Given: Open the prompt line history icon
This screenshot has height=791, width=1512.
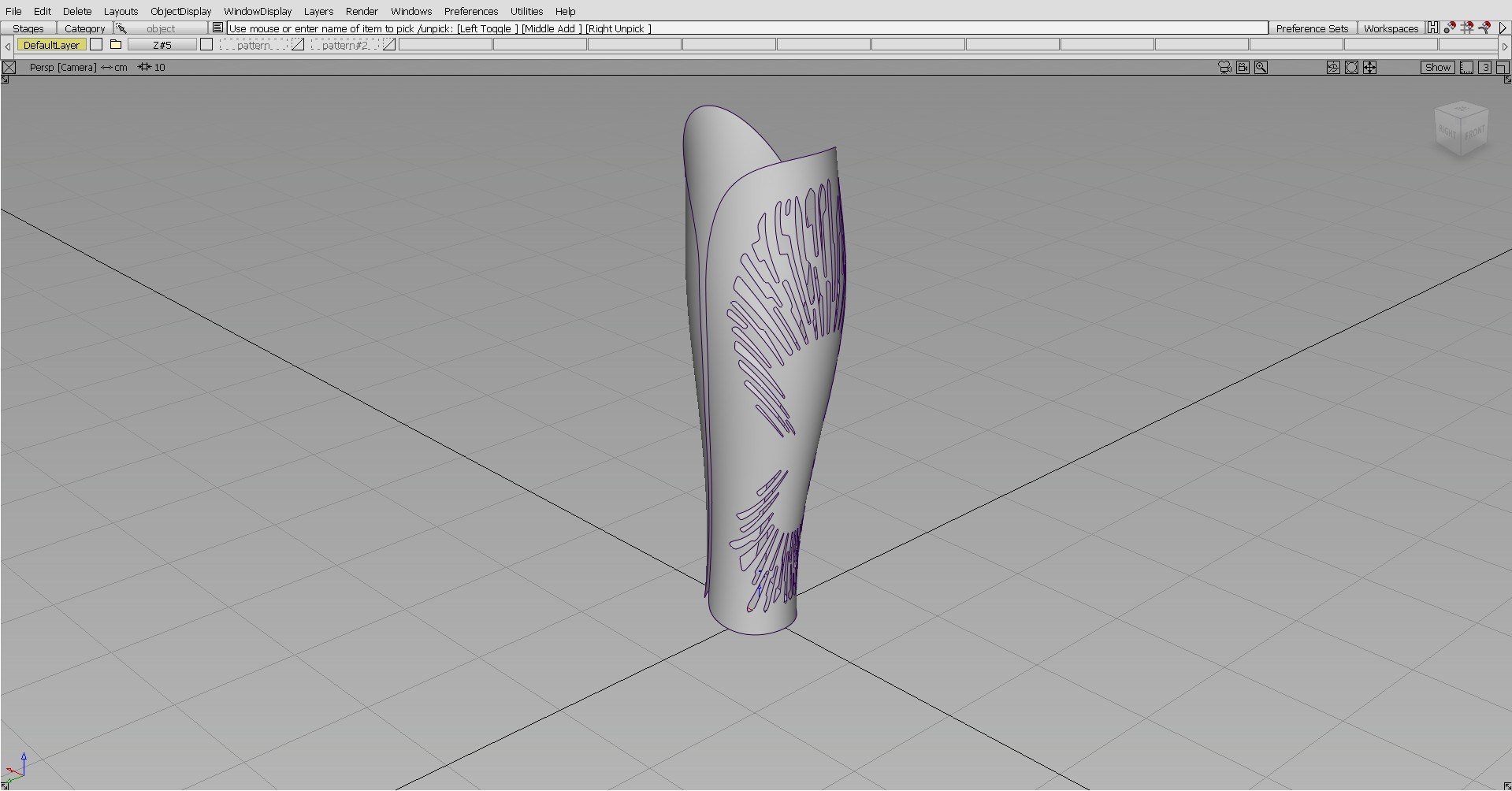Looking at the screenshot, I should point(218,28).
